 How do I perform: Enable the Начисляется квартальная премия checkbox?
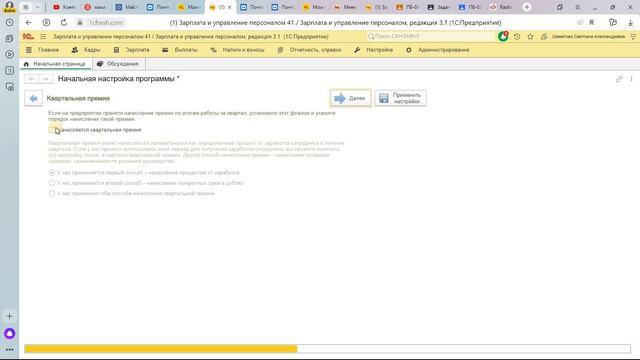pyautogui.click(x=51, y=130)
